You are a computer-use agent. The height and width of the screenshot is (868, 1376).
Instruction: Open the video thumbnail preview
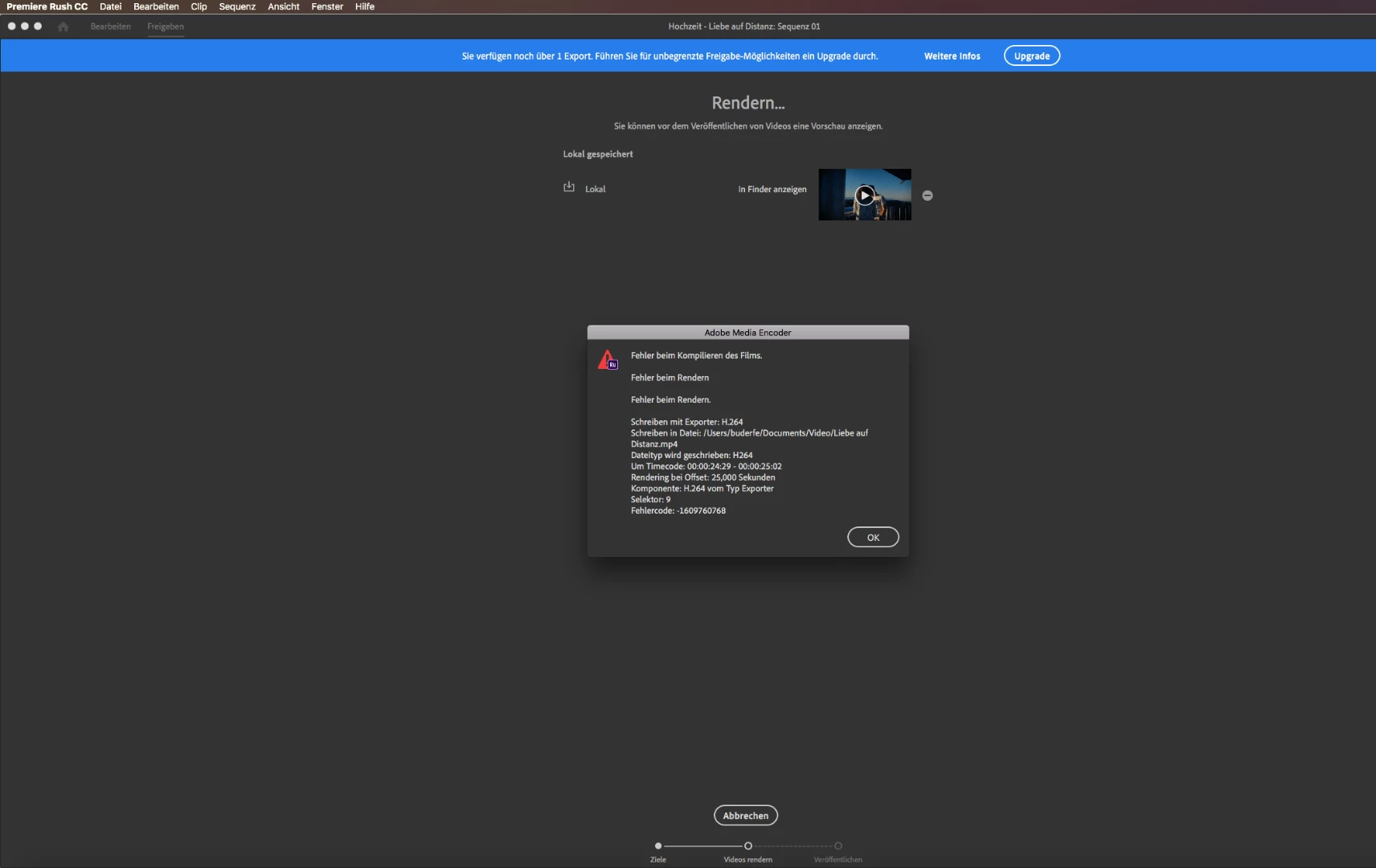(865, 194)
